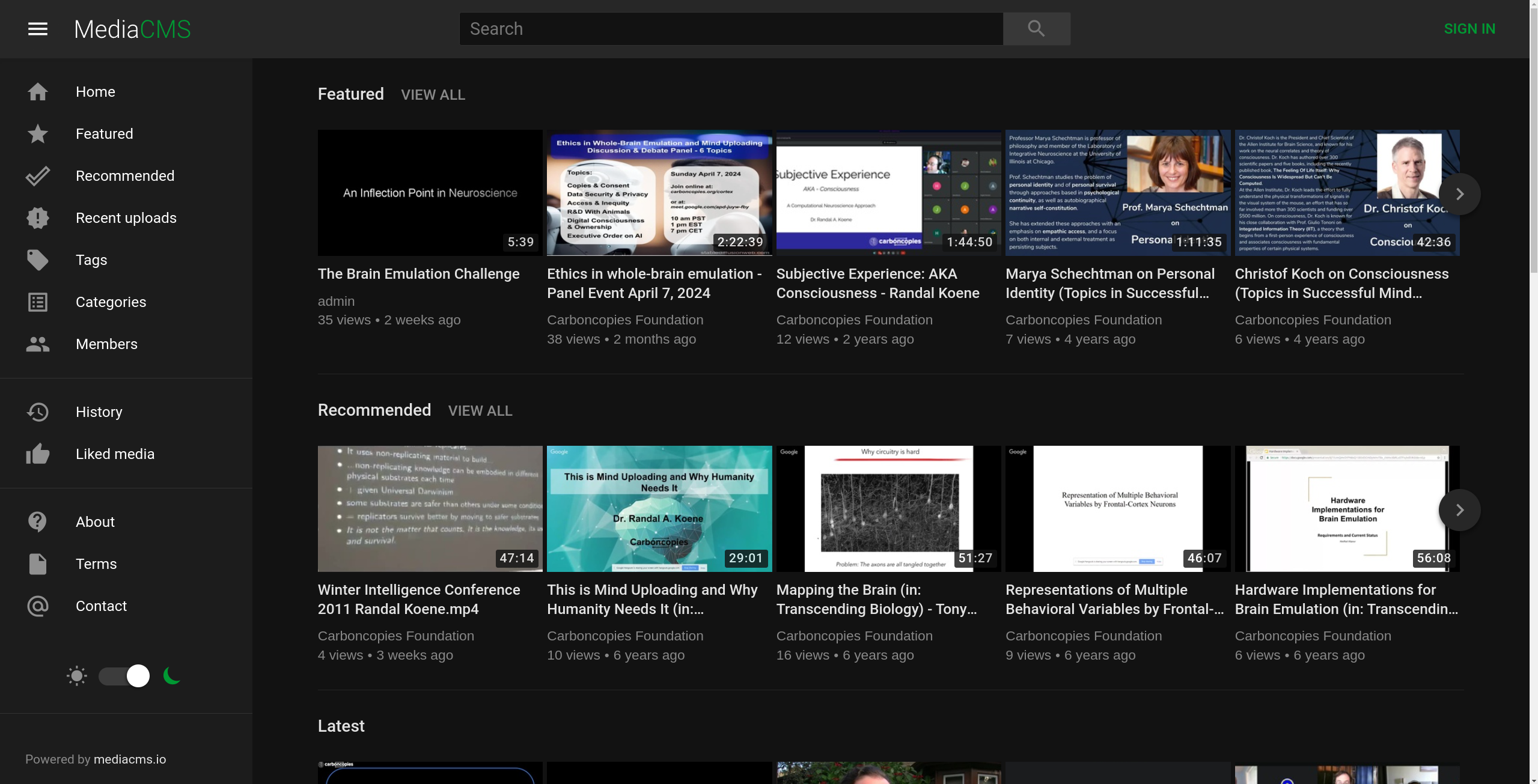The image size is (1538, 784).
Task: Click the Members people icon
Action: click(x=37, y=344)
